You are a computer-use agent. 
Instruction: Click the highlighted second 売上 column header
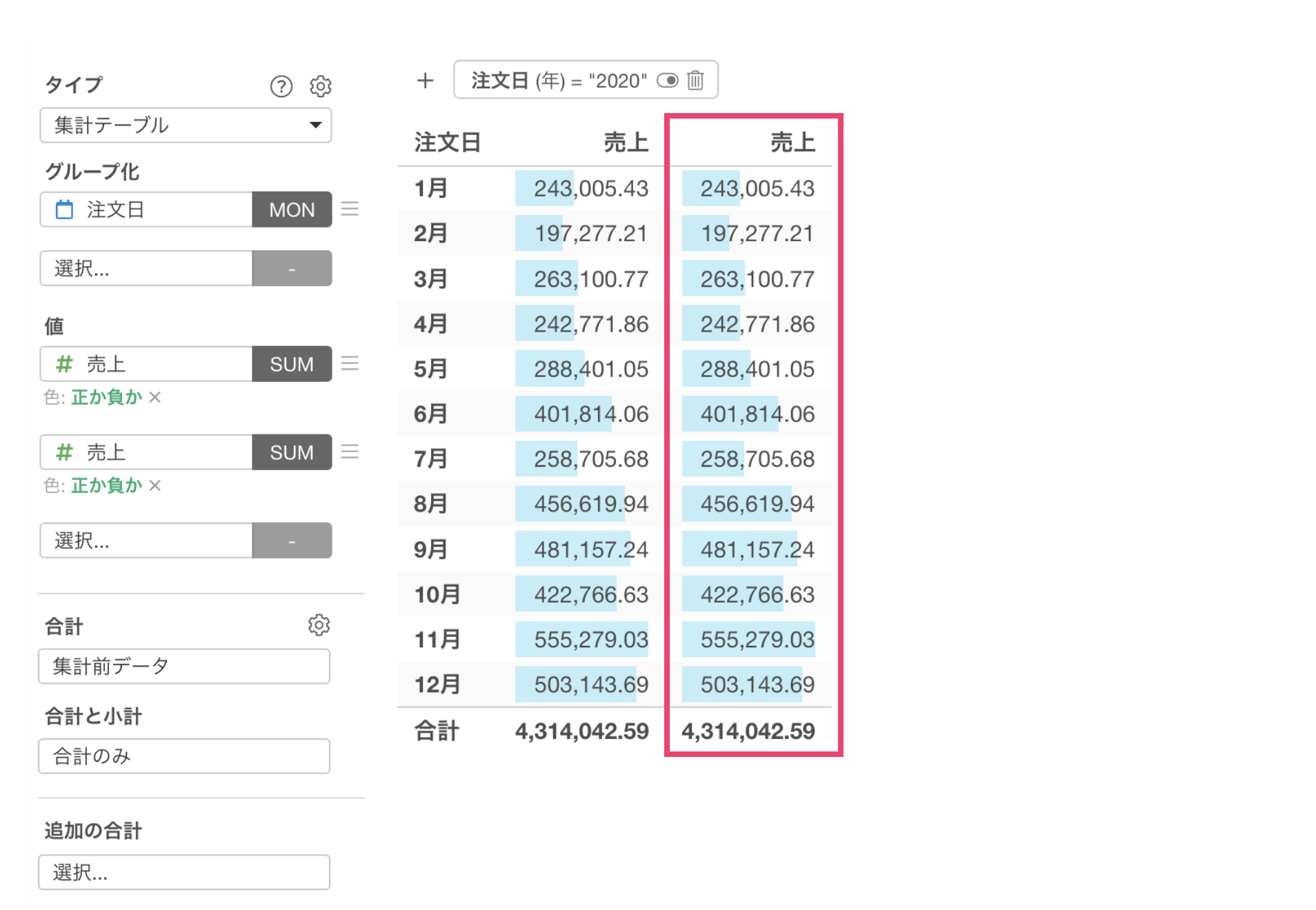792,143
